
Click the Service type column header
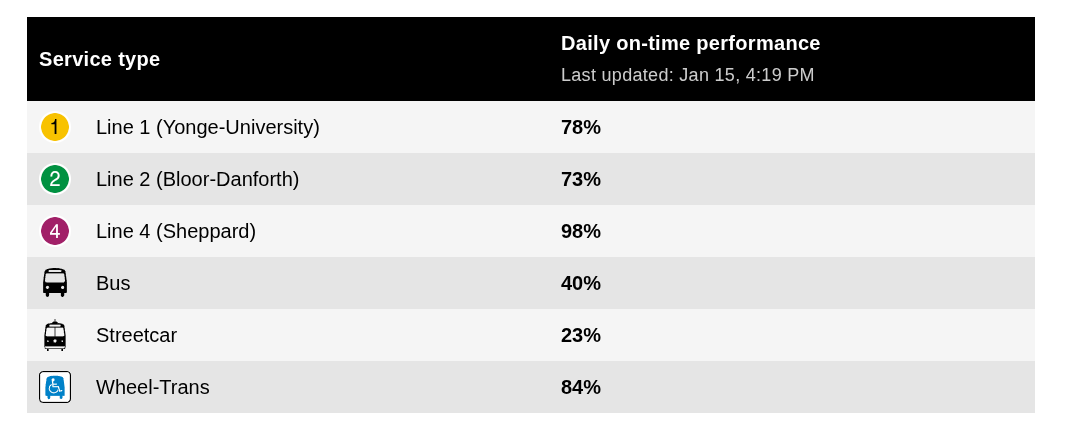pos(99,59)
